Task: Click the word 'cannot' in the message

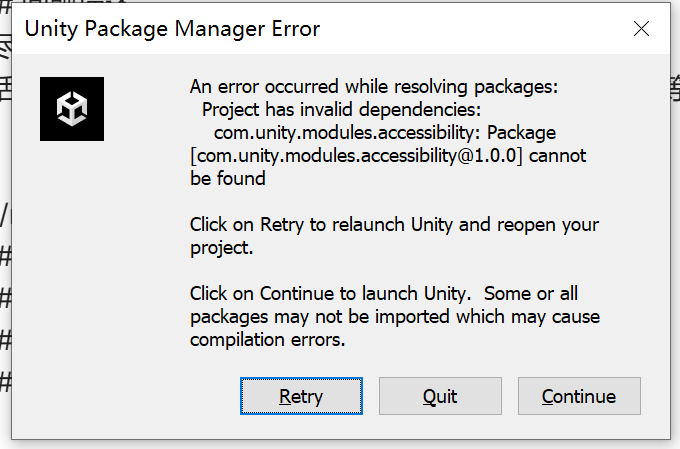Action: pyautogui.click(x=558, y=156)
